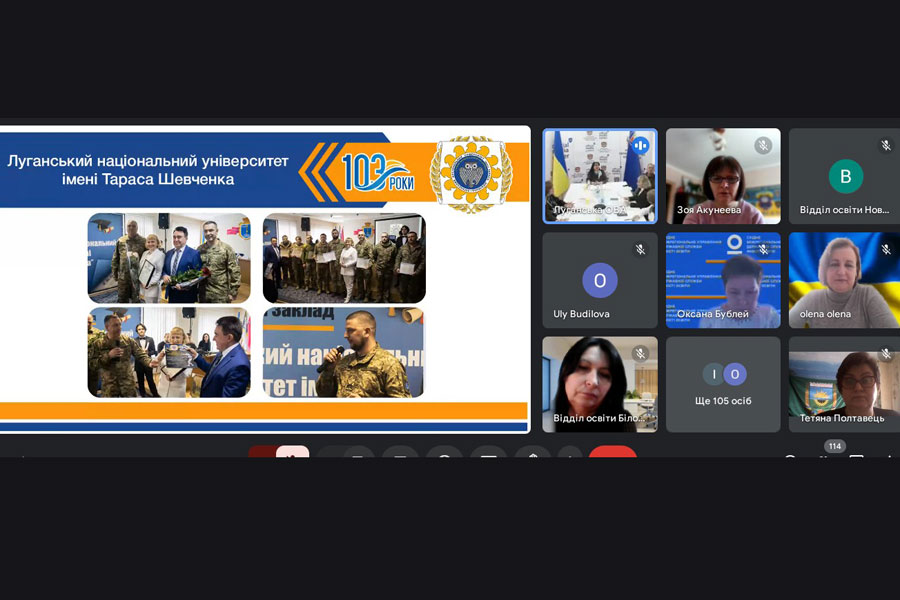Select the Луганська ОВА video tile
The image size is (900, 600).
(600, 176)
